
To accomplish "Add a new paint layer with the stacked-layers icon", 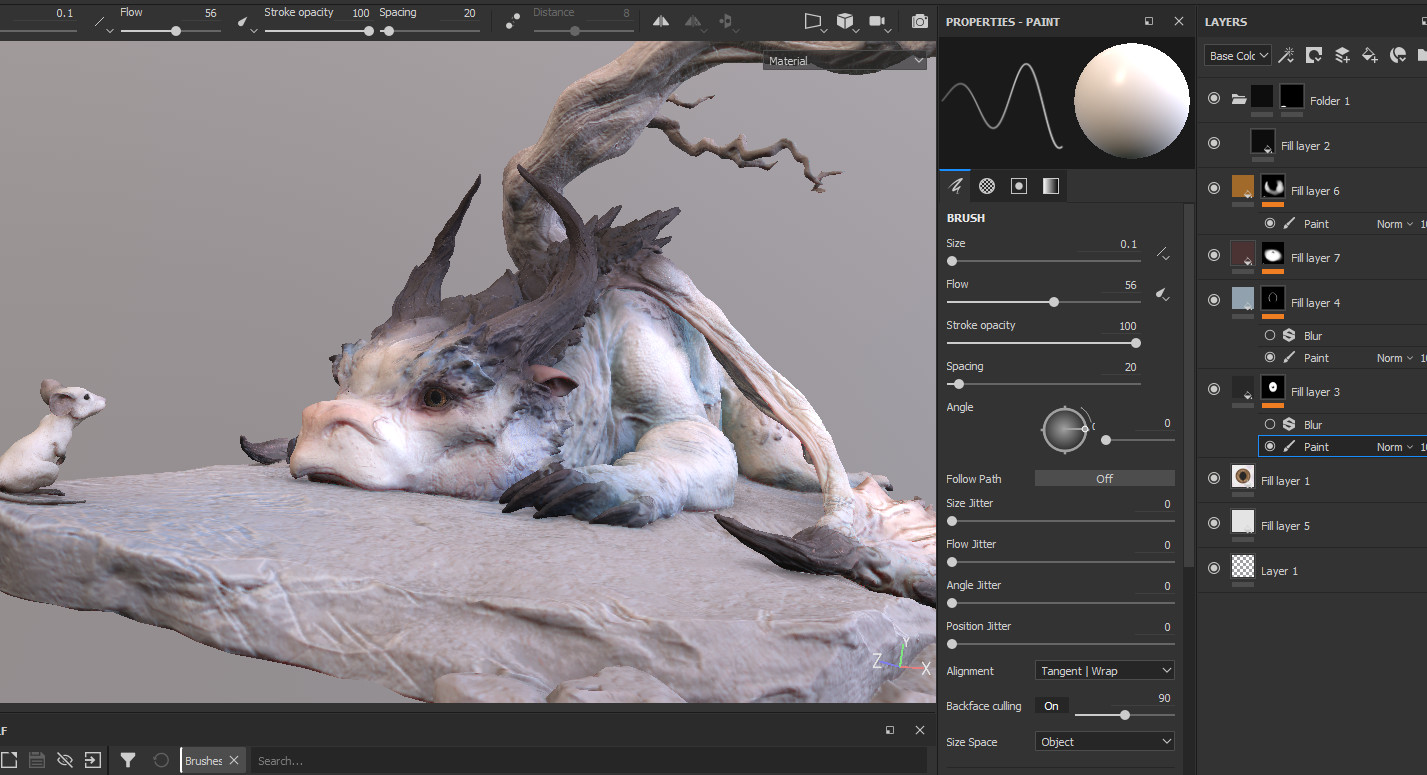I will 1342,55.
